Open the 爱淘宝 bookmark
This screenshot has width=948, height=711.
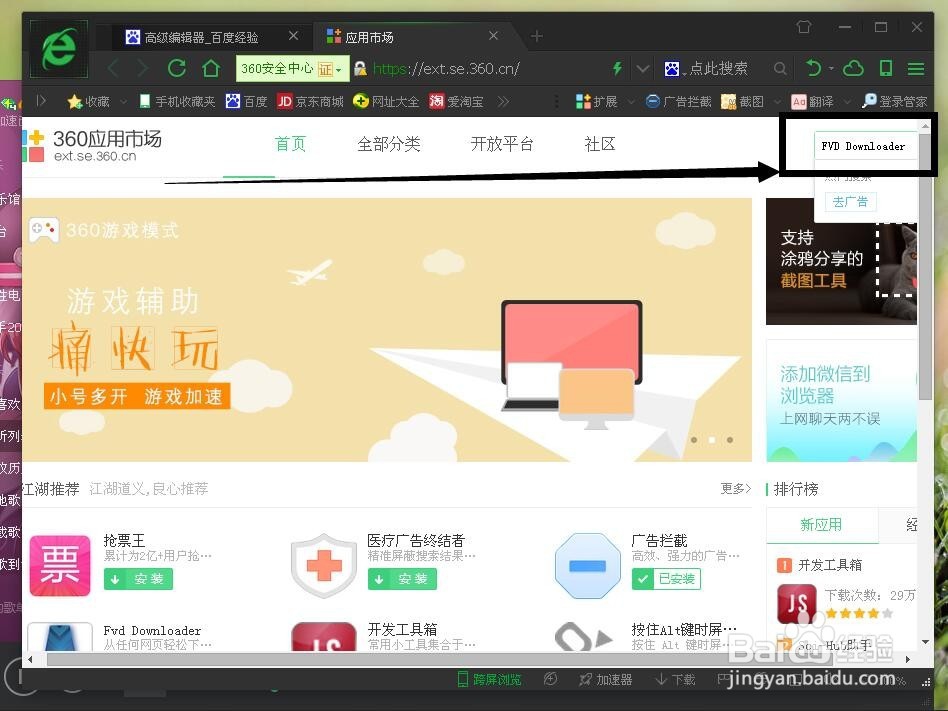tap(456, 102)
